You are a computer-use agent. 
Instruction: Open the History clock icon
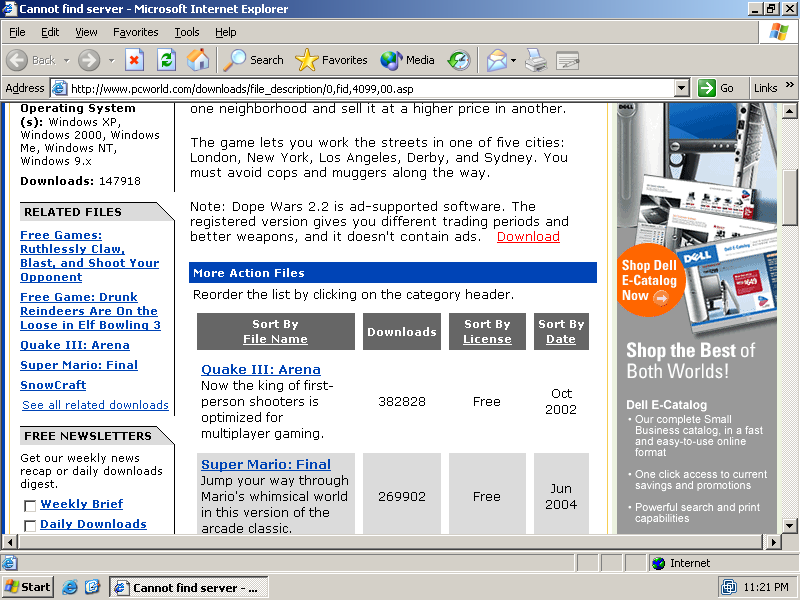pos(459,60)
